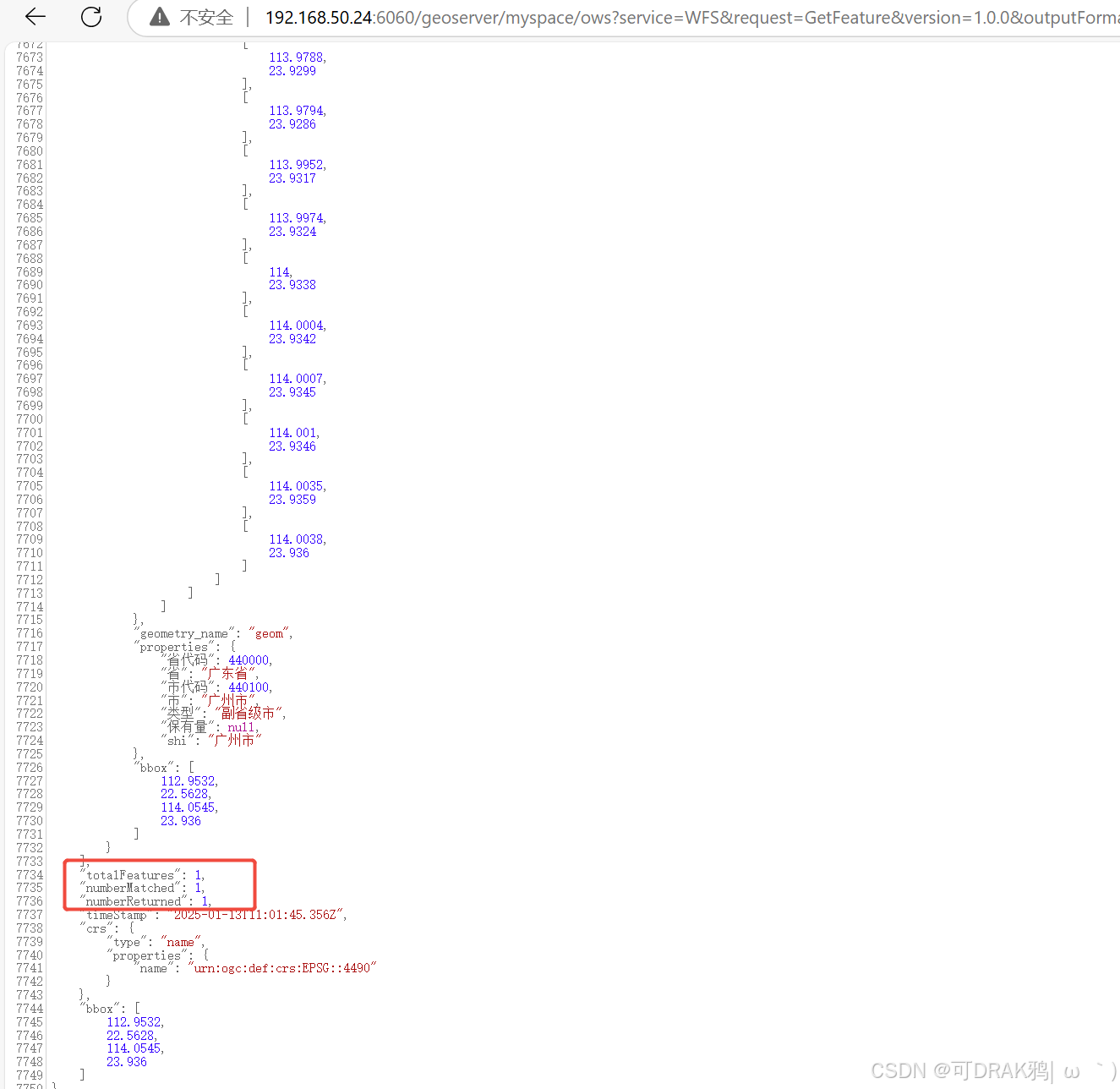Click coordinate value 113.9952

point(296,165)
